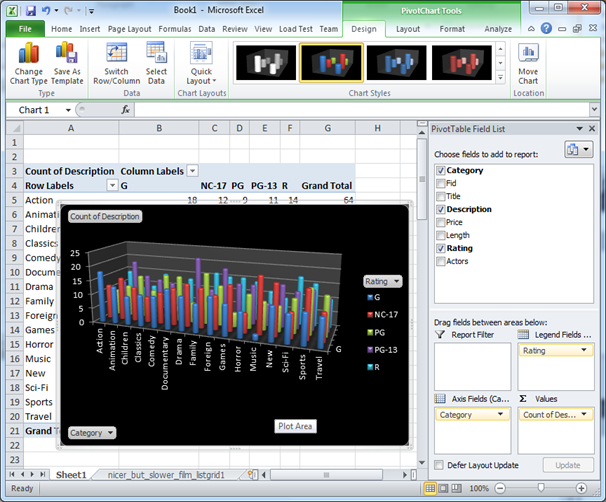Screen dimensions: 606x502
Task: Toggle Defer Layout Update checkbox
Action: tap(440, 465)
